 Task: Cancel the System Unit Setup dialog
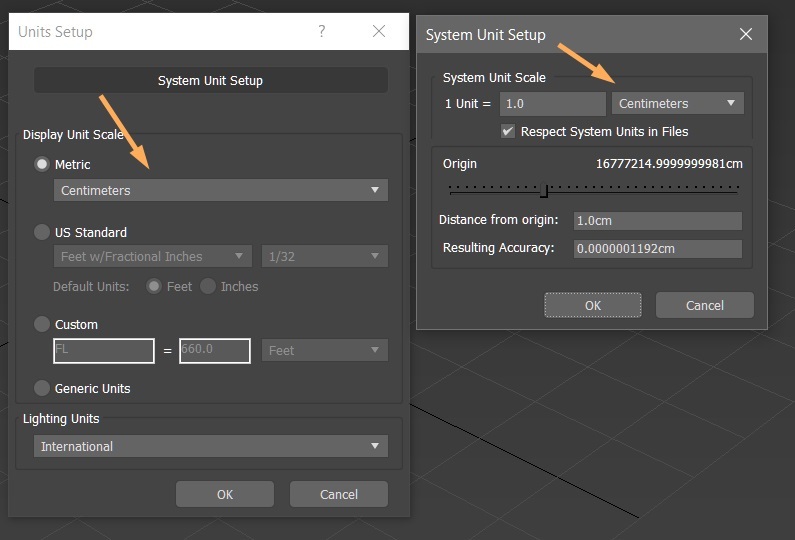704,305
